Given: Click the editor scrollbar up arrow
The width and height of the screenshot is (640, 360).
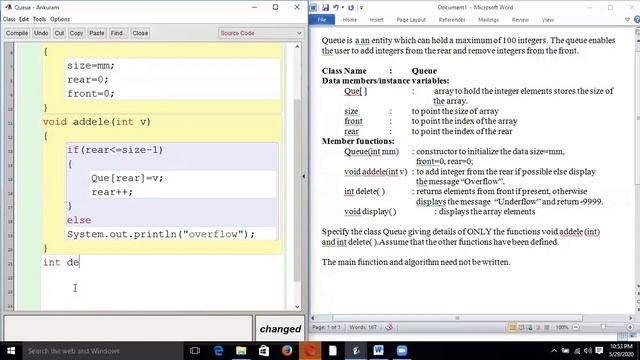Looking at the screenshot, I should (297, 47).
